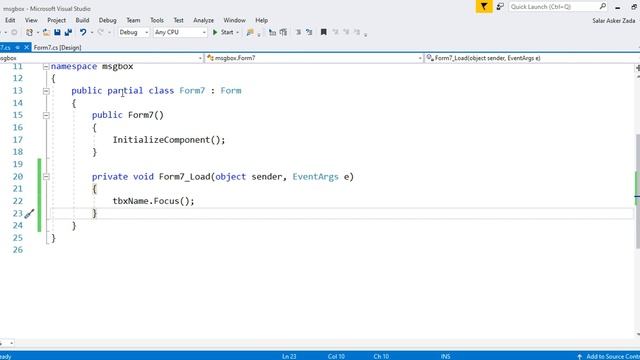
Task: Toggle the pin on the active Form7.cs tab
Action: 18,47
